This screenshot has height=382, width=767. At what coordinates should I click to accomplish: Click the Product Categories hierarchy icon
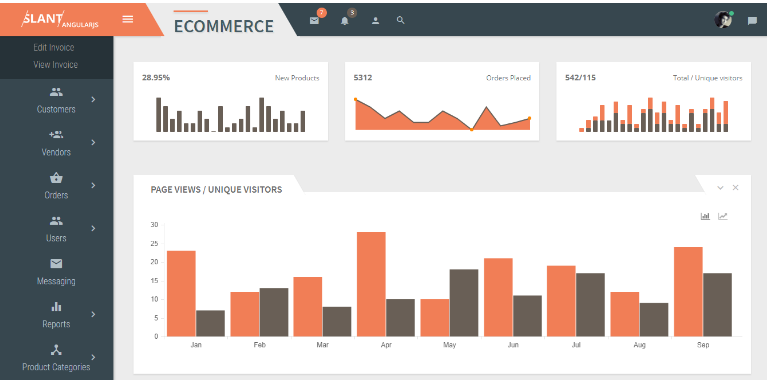tap(56, 350)
